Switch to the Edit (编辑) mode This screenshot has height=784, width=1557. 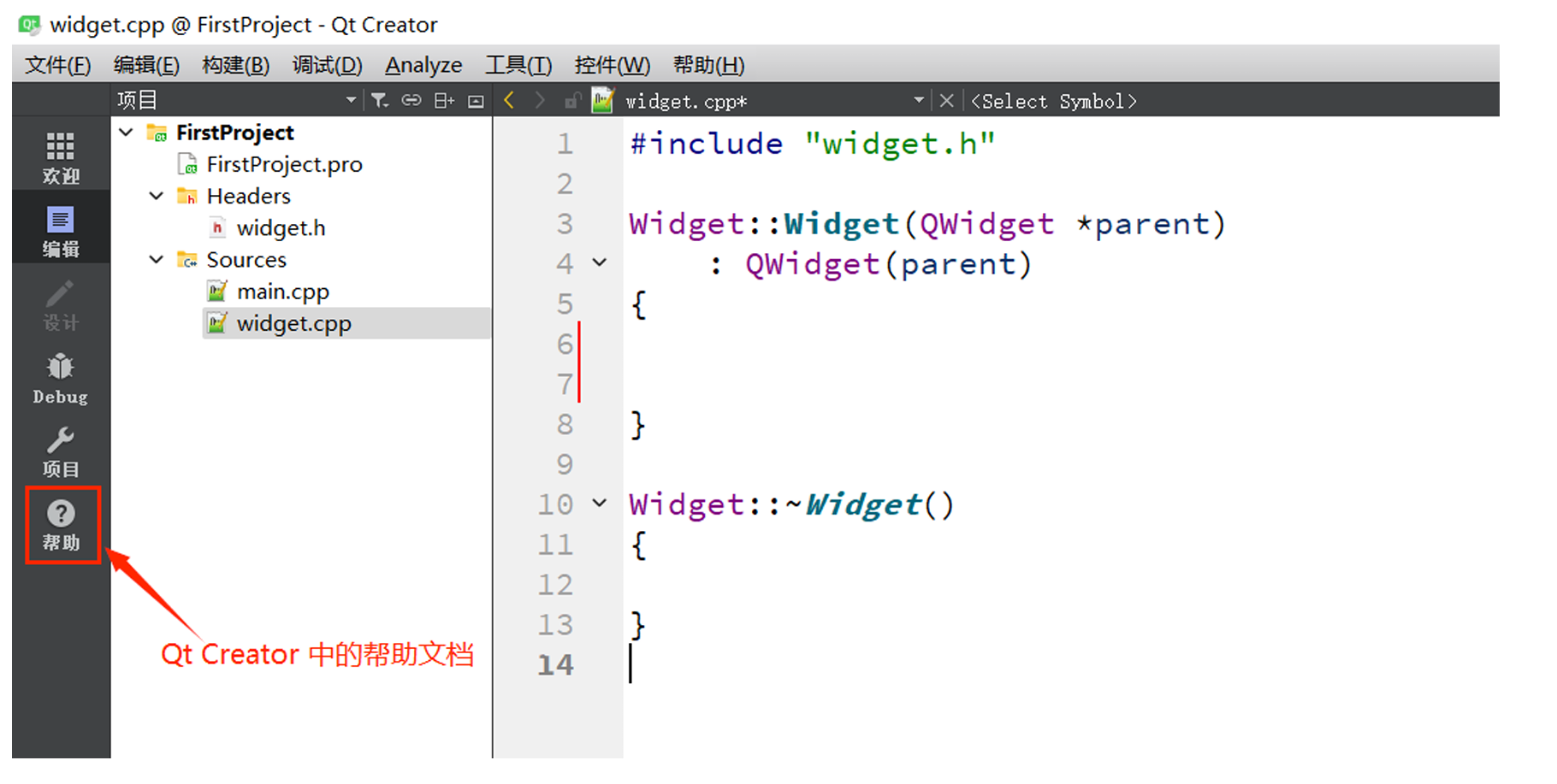61,232
